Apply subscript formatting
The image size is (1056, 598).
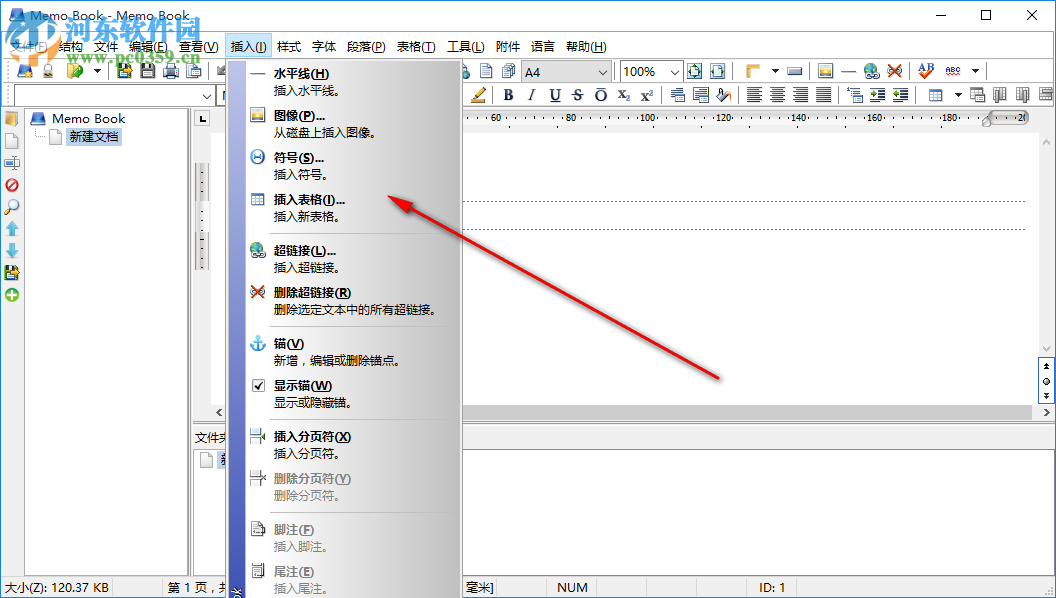coord(624,95)
